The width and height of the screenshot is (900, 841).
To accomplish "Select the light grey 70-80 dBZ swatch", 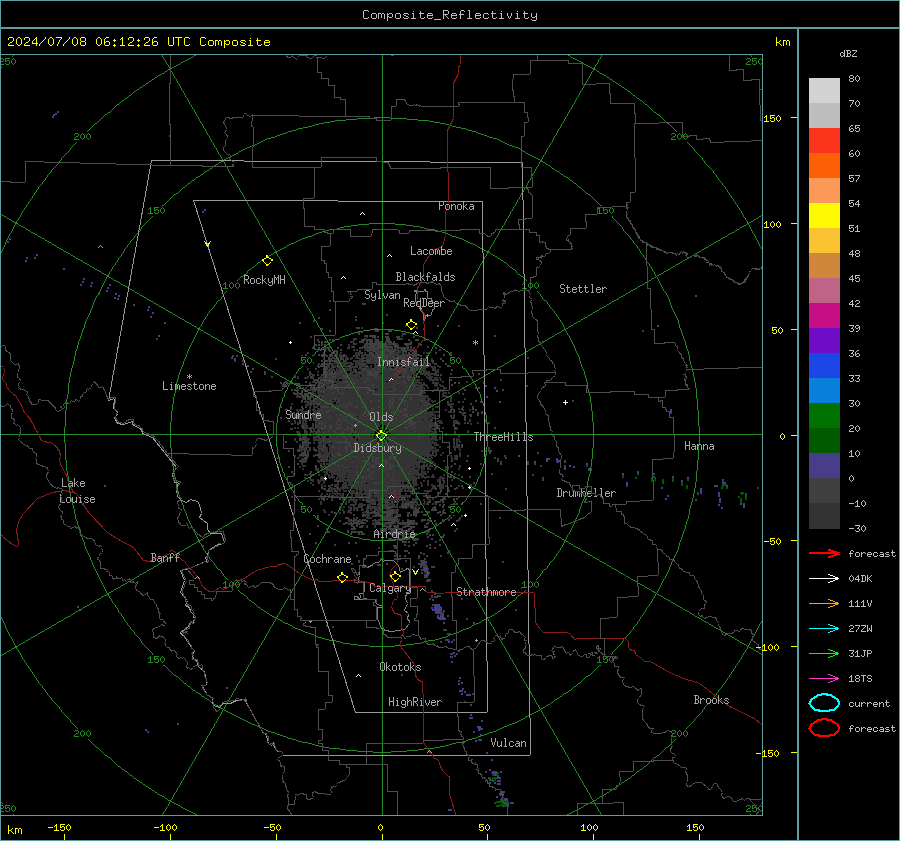I will [x=824, y=90].
